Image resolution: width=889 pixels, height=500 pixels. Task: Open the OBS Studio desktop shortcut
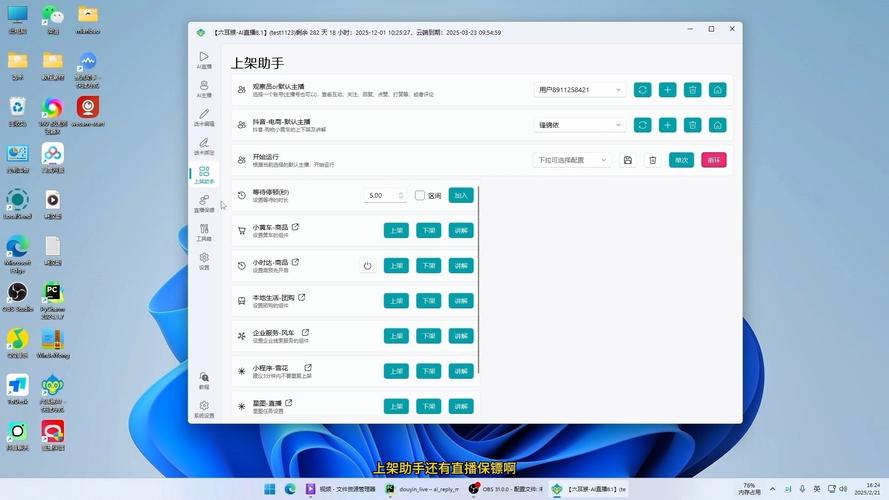18,297
